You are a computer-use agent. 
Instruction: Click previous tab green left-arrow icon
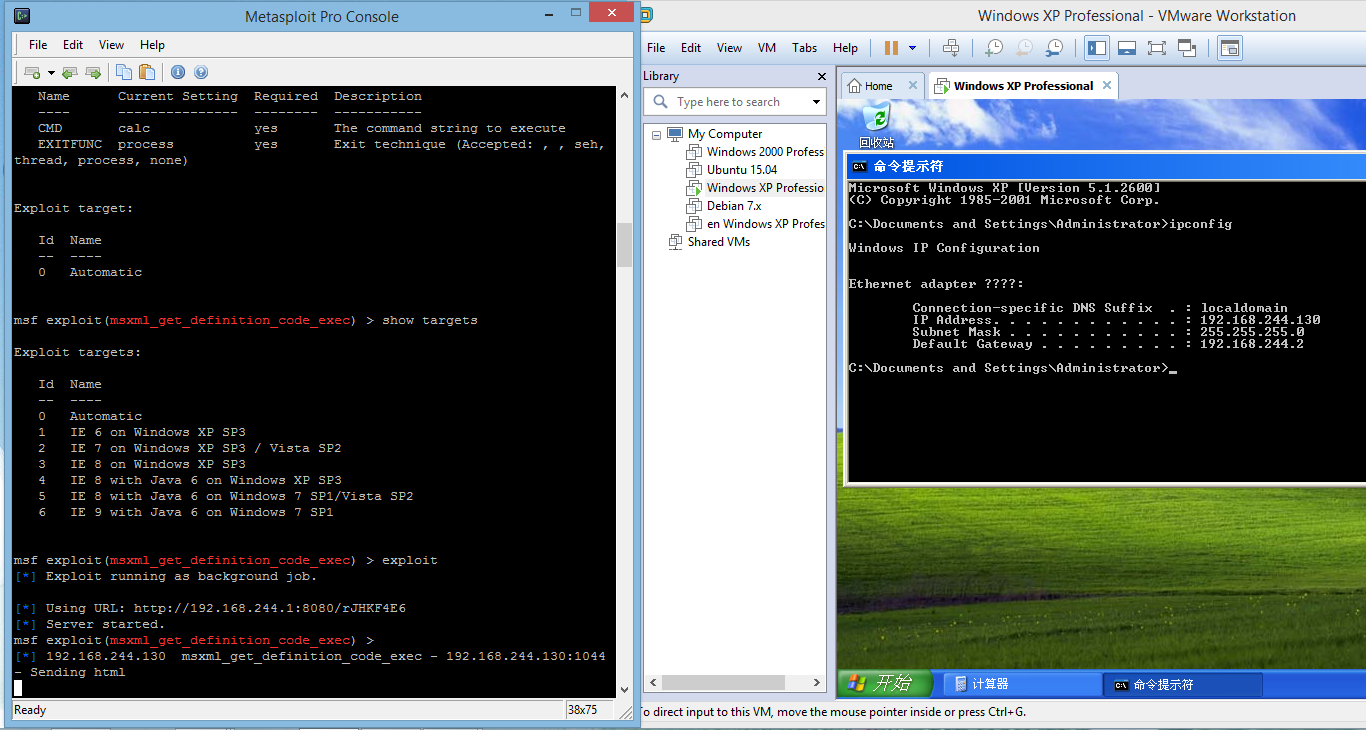pos(69,72)
